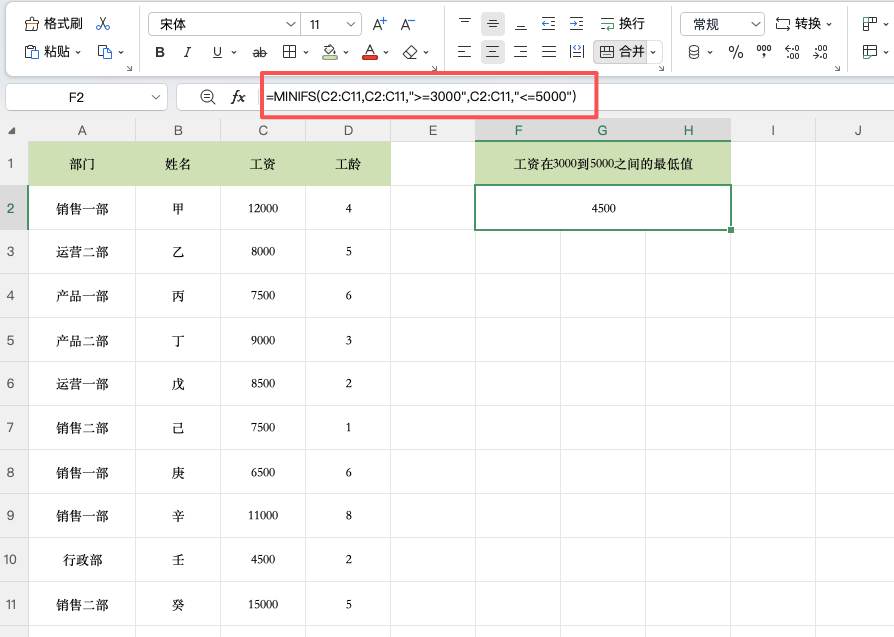Click the Fill color bucket icon

coord(330,52)
